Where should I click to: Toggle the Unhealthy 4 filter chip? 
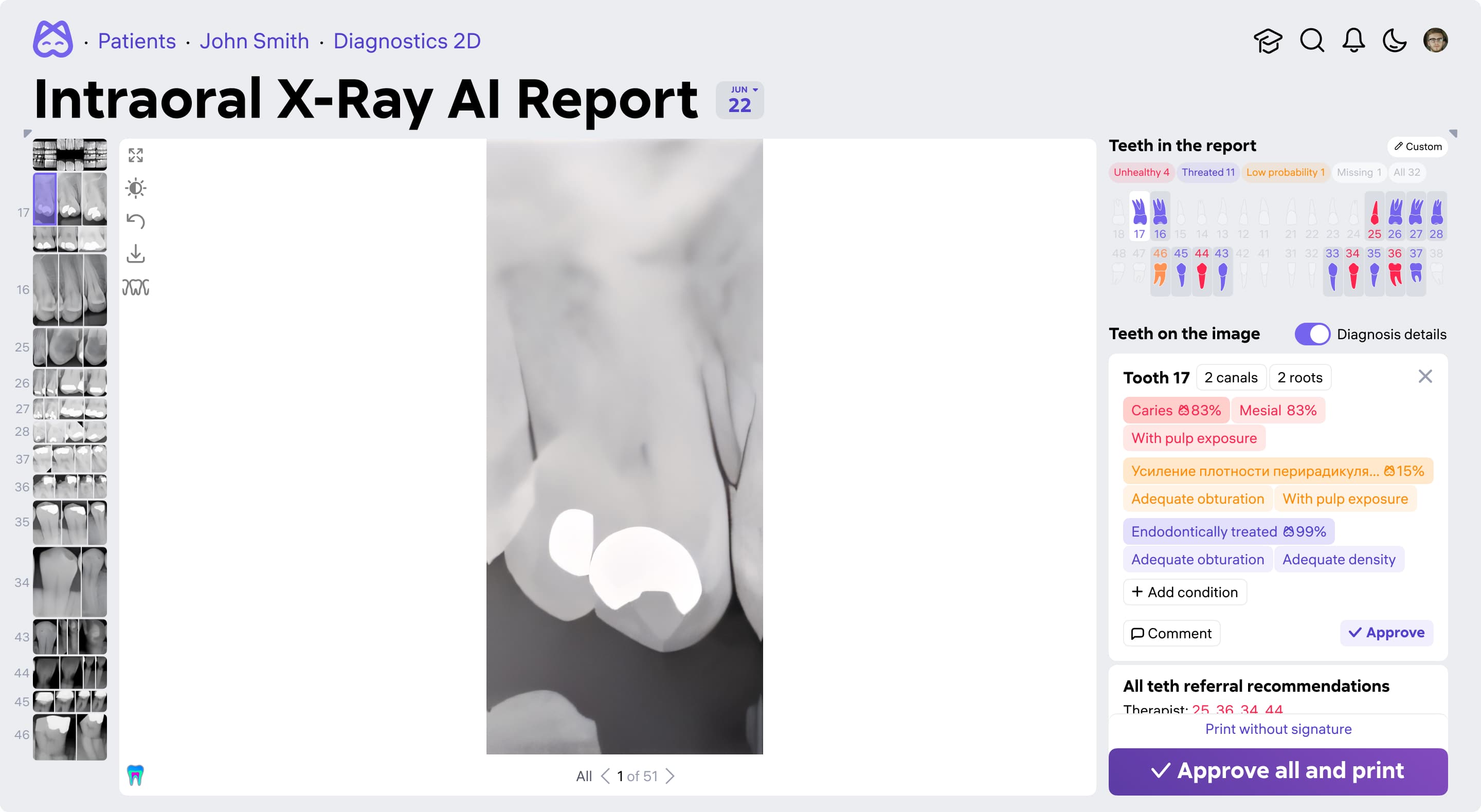coord(1141,172)
